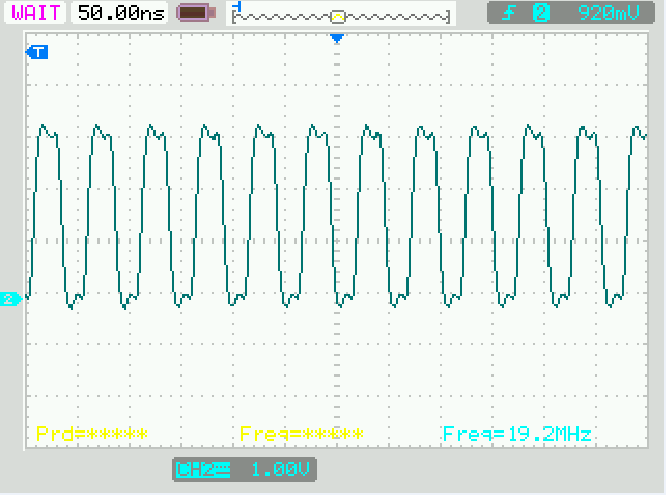
Task: Click the USB storage device icon
Action: 196,13
